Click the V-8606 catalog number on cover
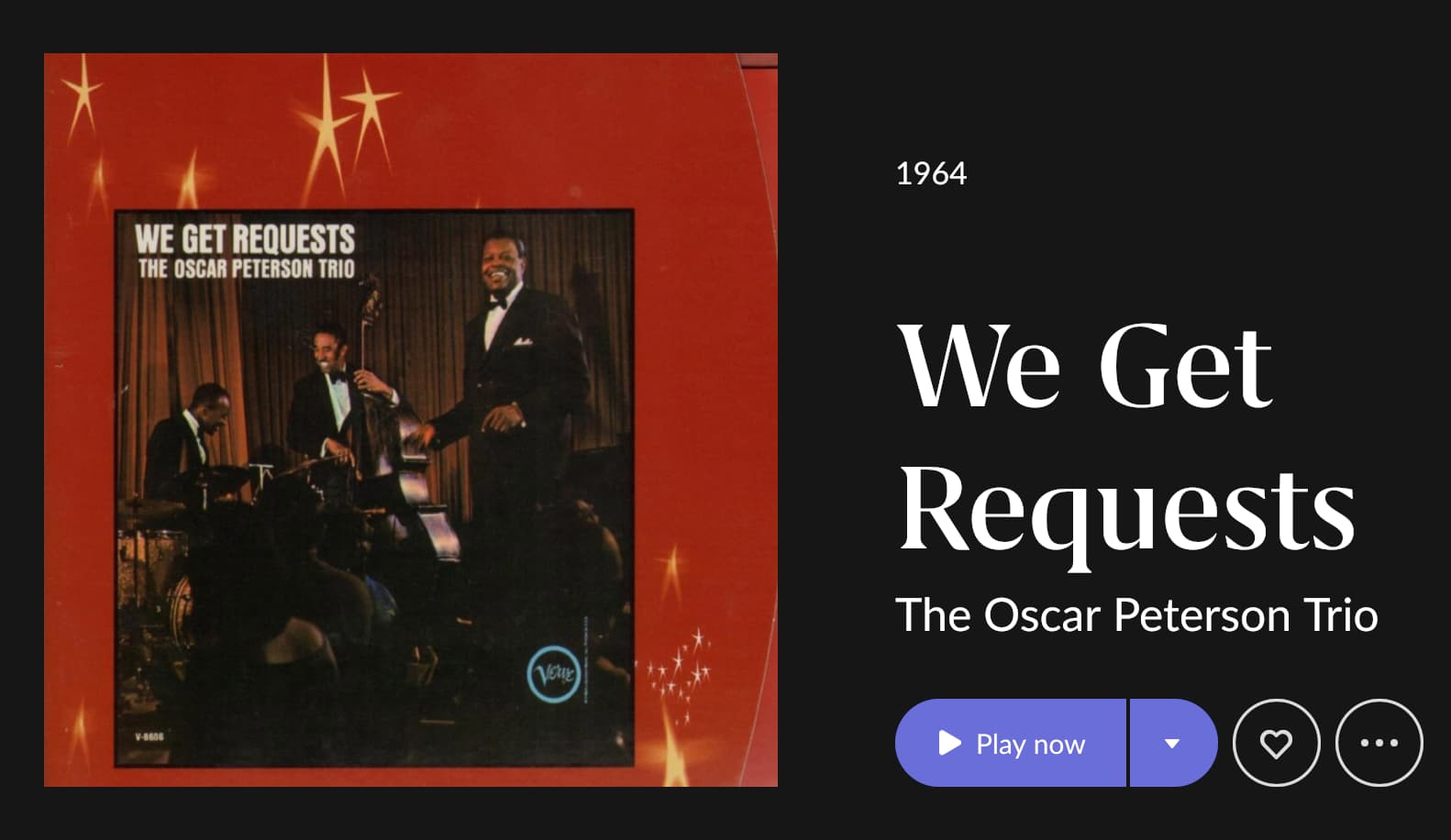 (x=149, y=736)
